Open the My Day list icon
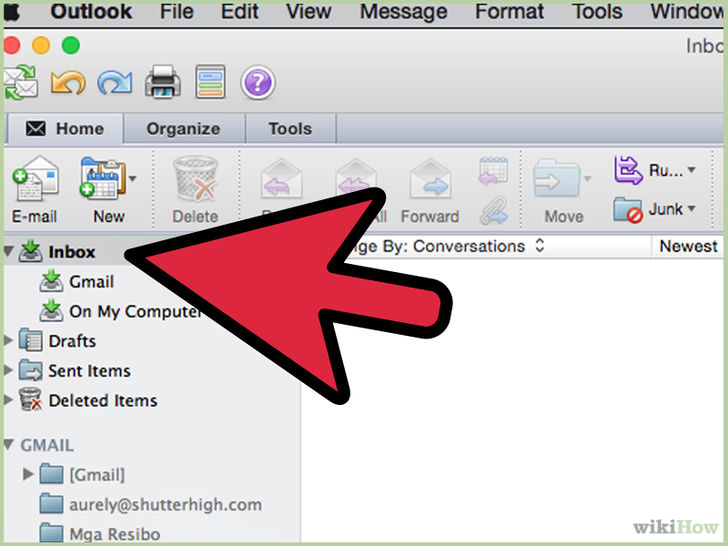The image size is (728, 546). click(210, 82)
